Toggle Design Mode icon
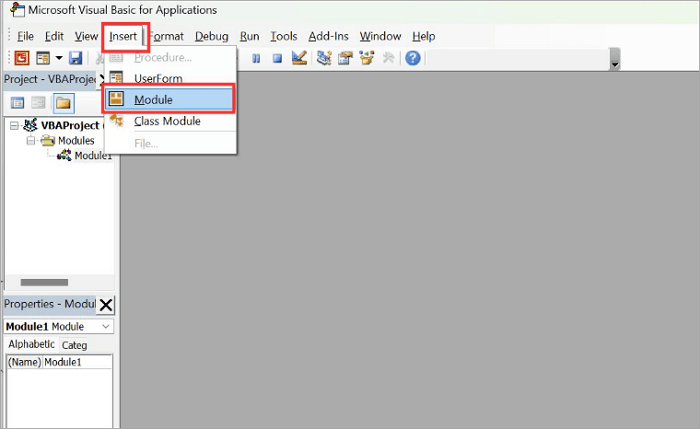This screenshot has width=700, height=429. click(x=299, y=58)
